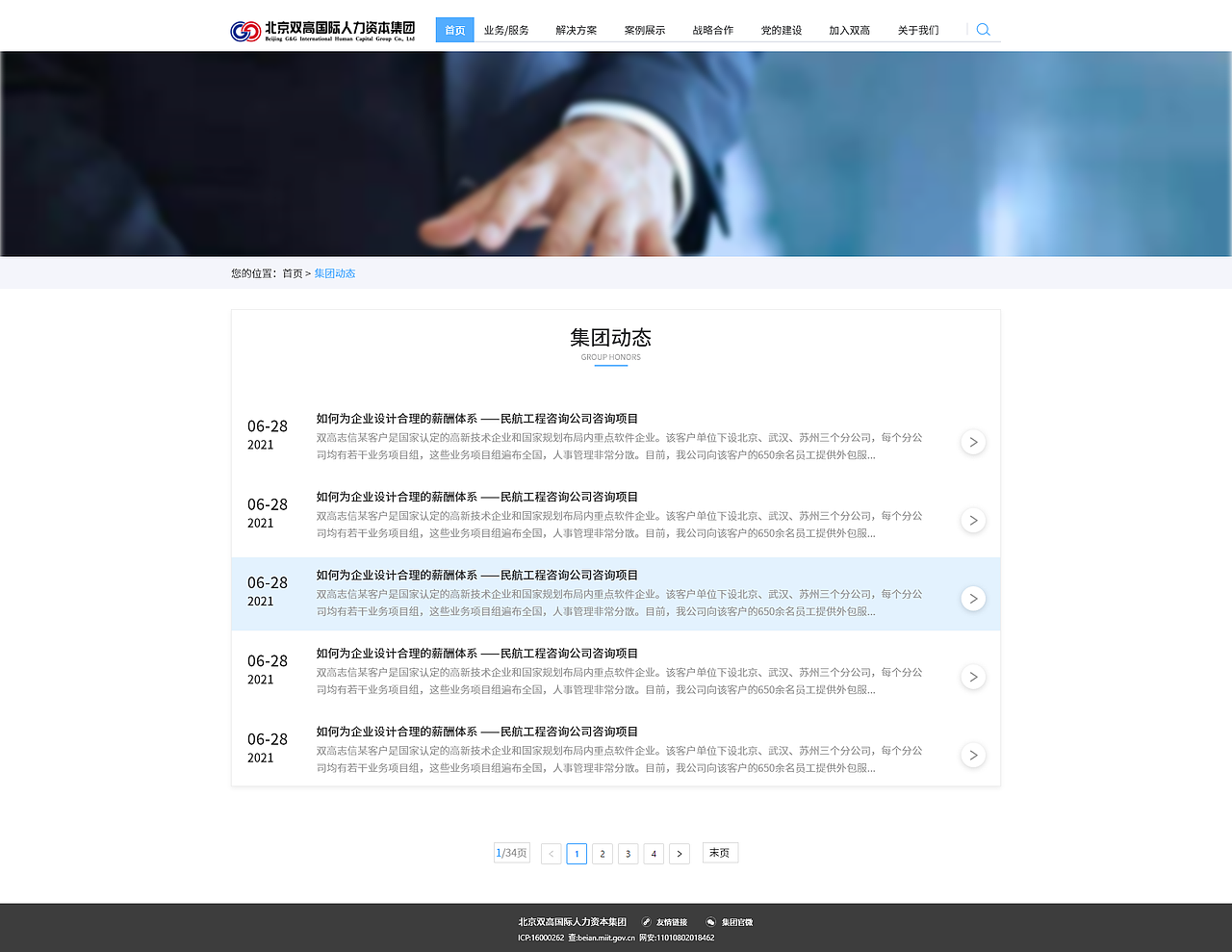Open the 党的建设 navigation tab

tap(781, 29)
